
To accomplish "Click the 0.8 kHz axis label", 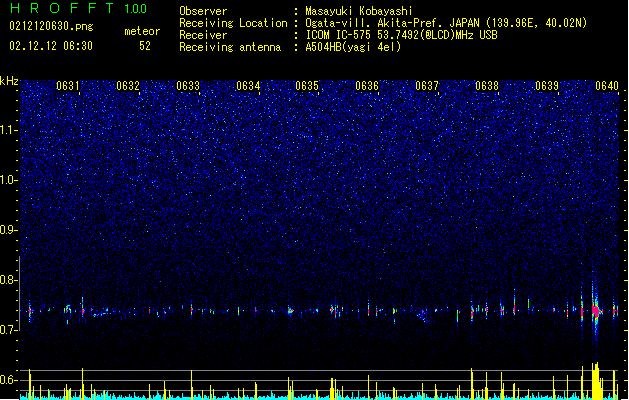I will tap(8, 280).
